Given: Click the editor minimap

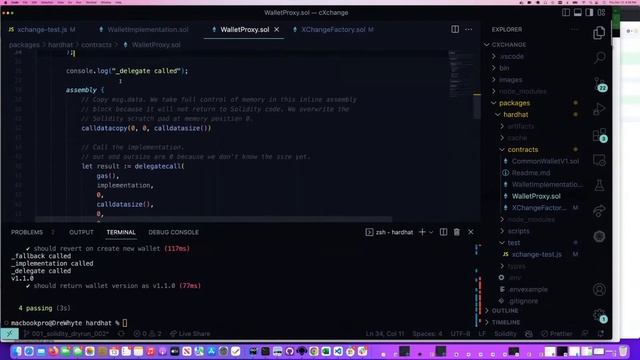Looking at the screenshot, I should pos(460,73).
